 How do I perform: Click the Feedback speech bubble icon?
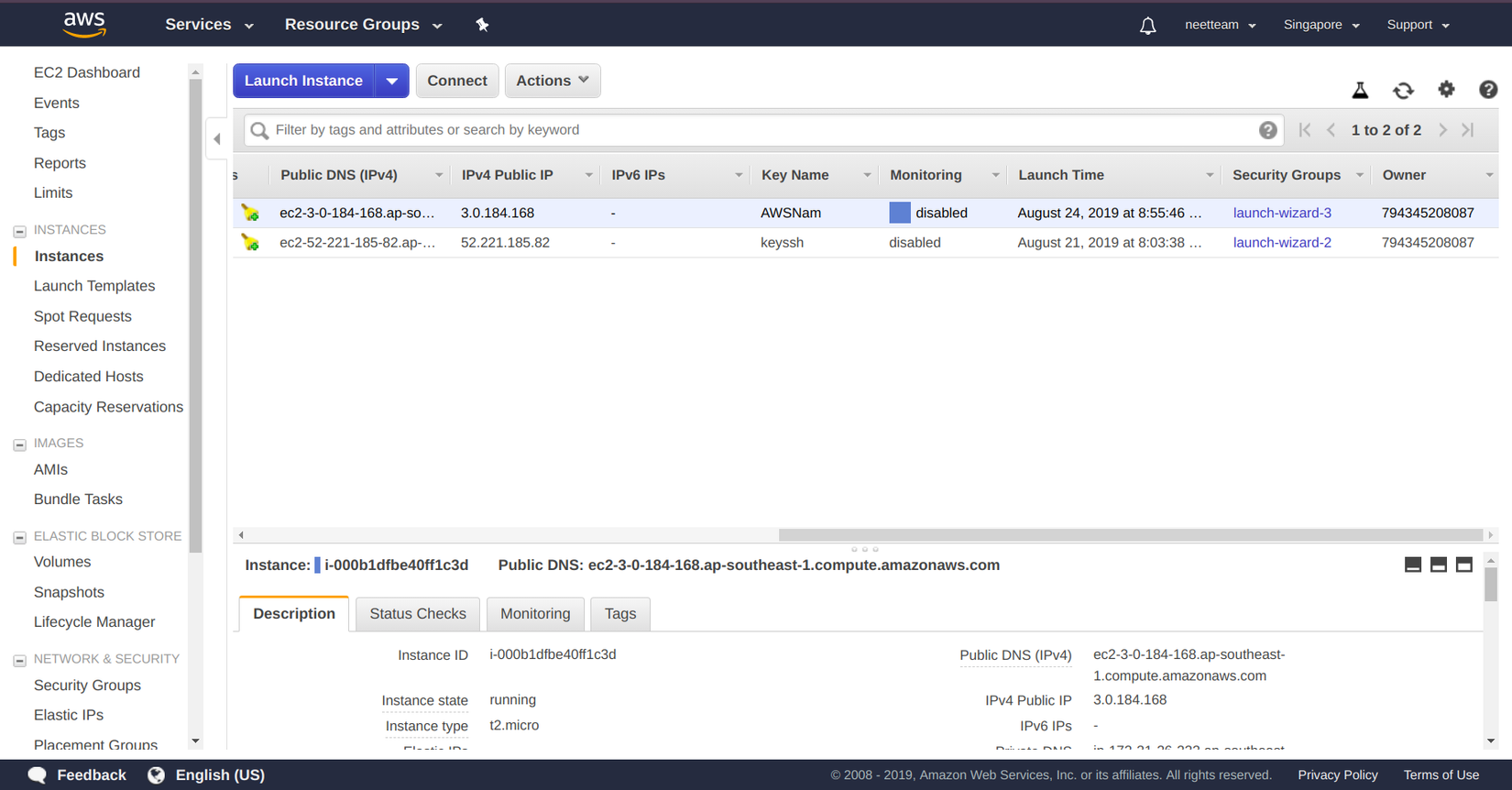coord(38,775)
